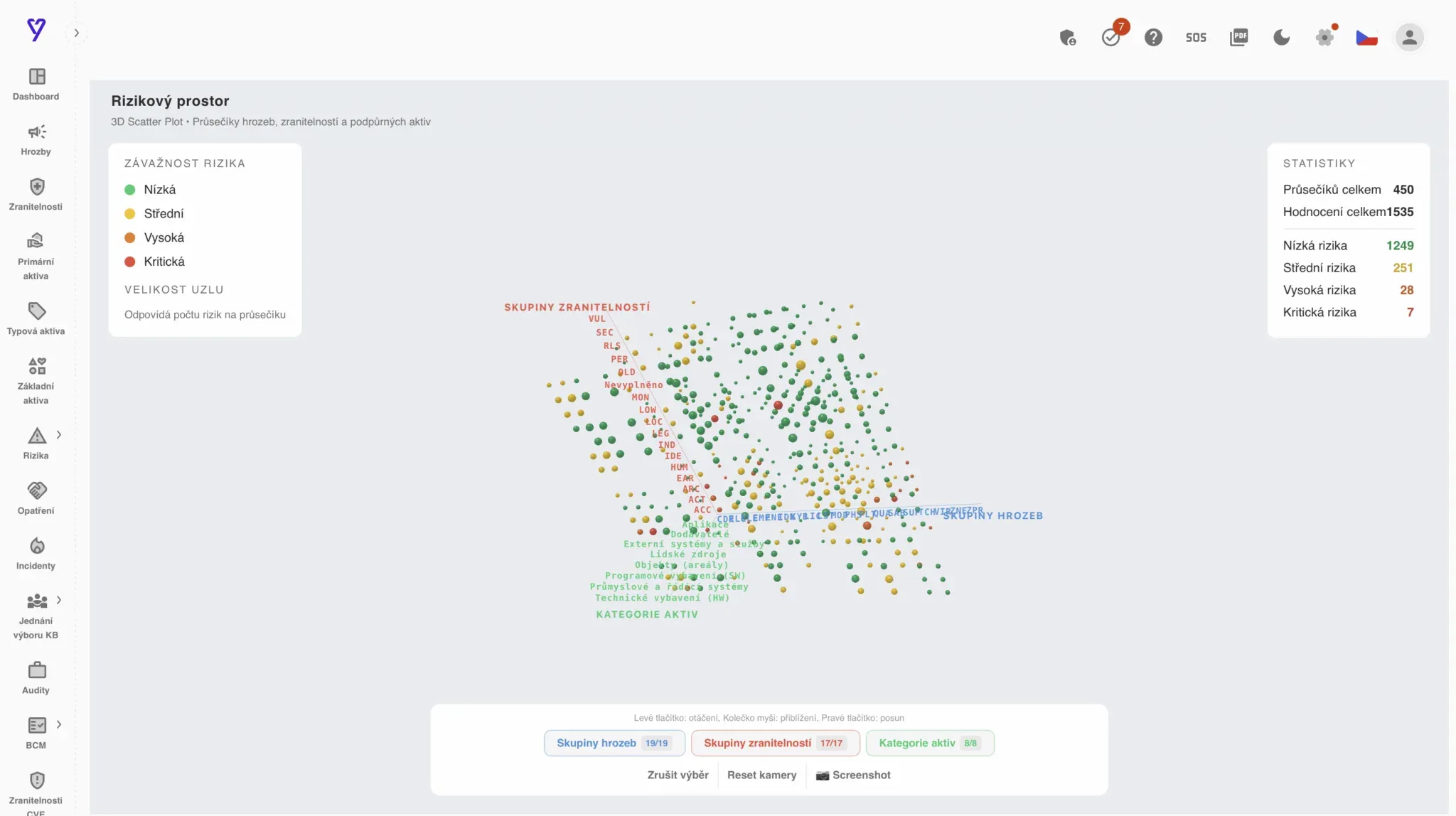Expand Rizika submenu chevron
Viewport: 1456px width, 816px height.
pos(59,434)
